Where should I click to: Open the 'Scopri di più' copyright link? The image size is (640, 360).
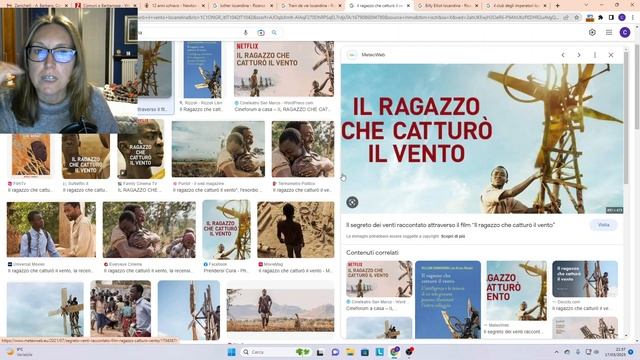click(453, 236)
